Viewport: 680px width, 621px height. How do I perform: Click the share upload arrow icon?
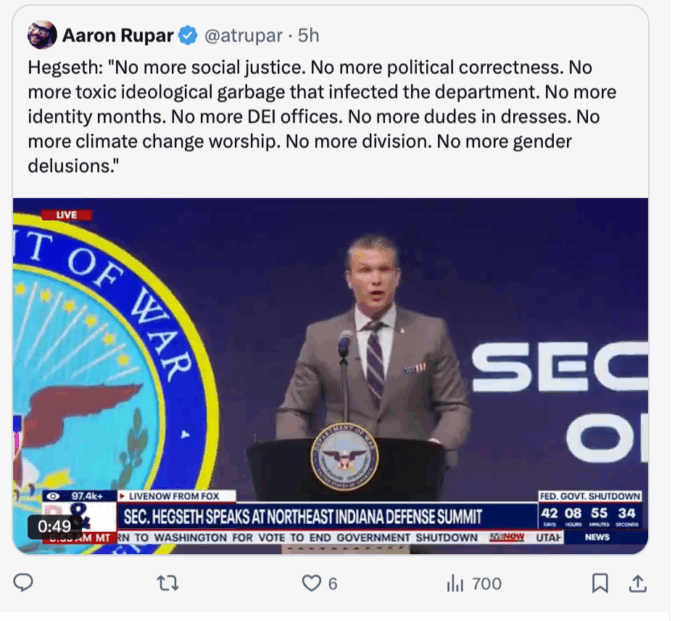click(x=637, y=582)
